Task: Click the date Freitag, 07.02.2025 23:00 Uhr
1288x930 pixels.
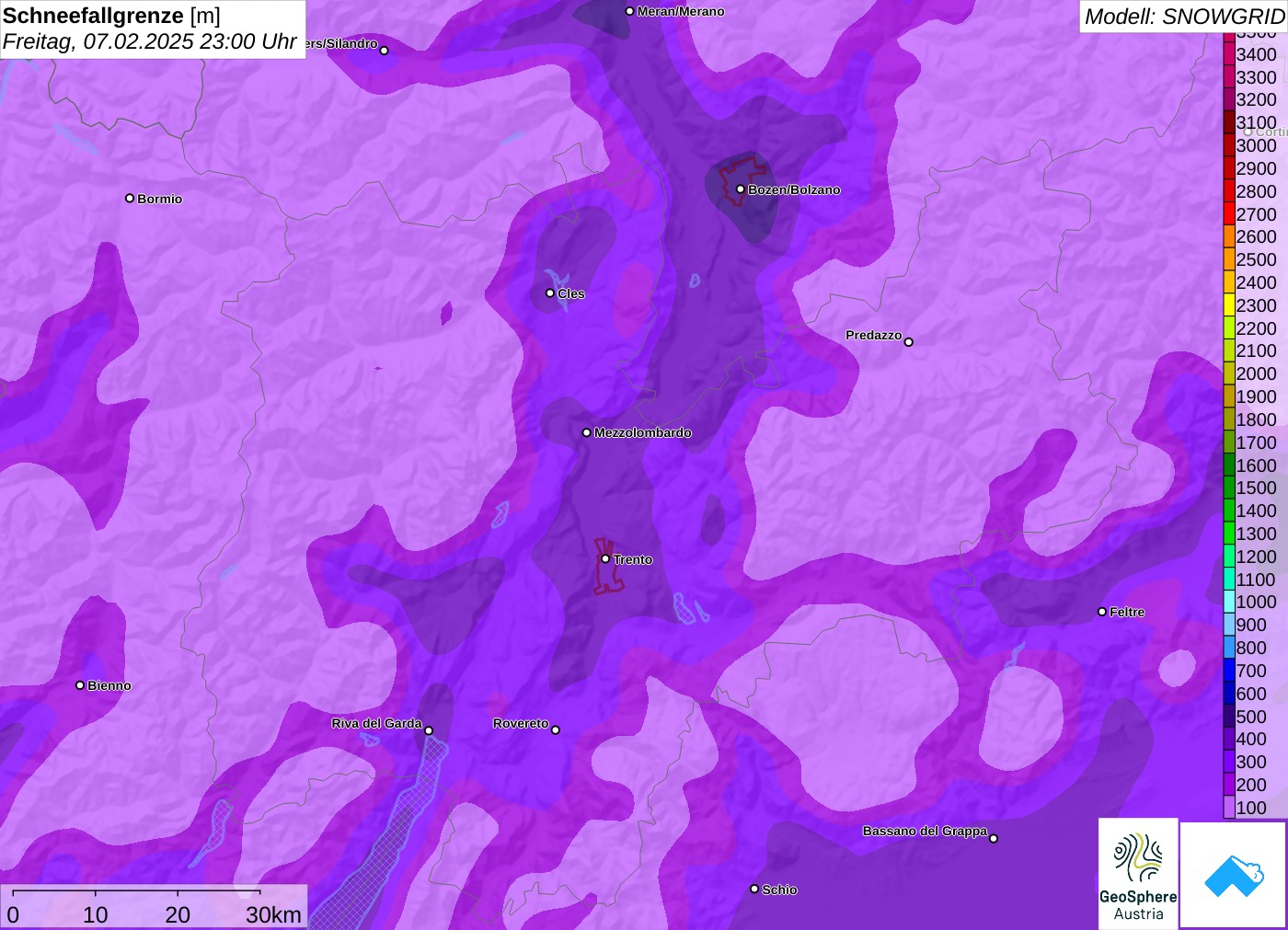Action: (x=150, y=41)
